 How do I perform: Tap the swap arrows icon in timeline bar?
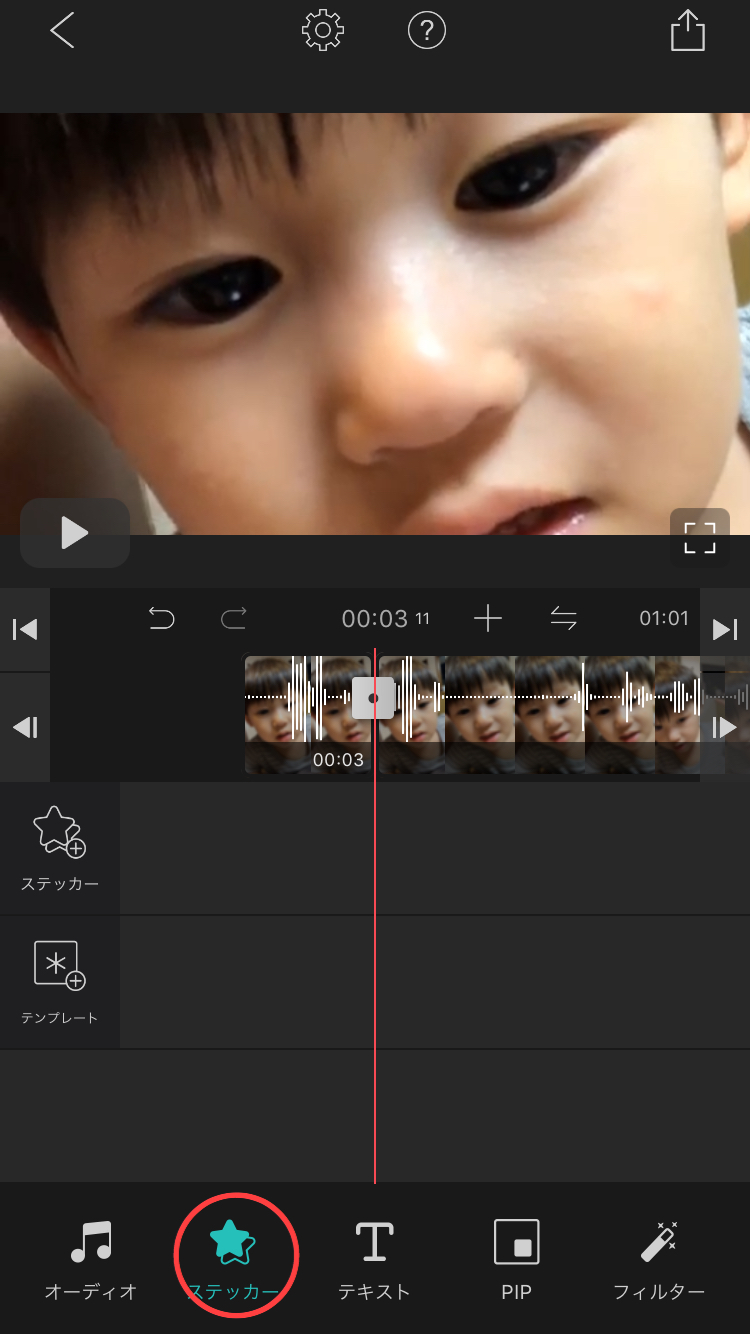[x=564, y=619]
